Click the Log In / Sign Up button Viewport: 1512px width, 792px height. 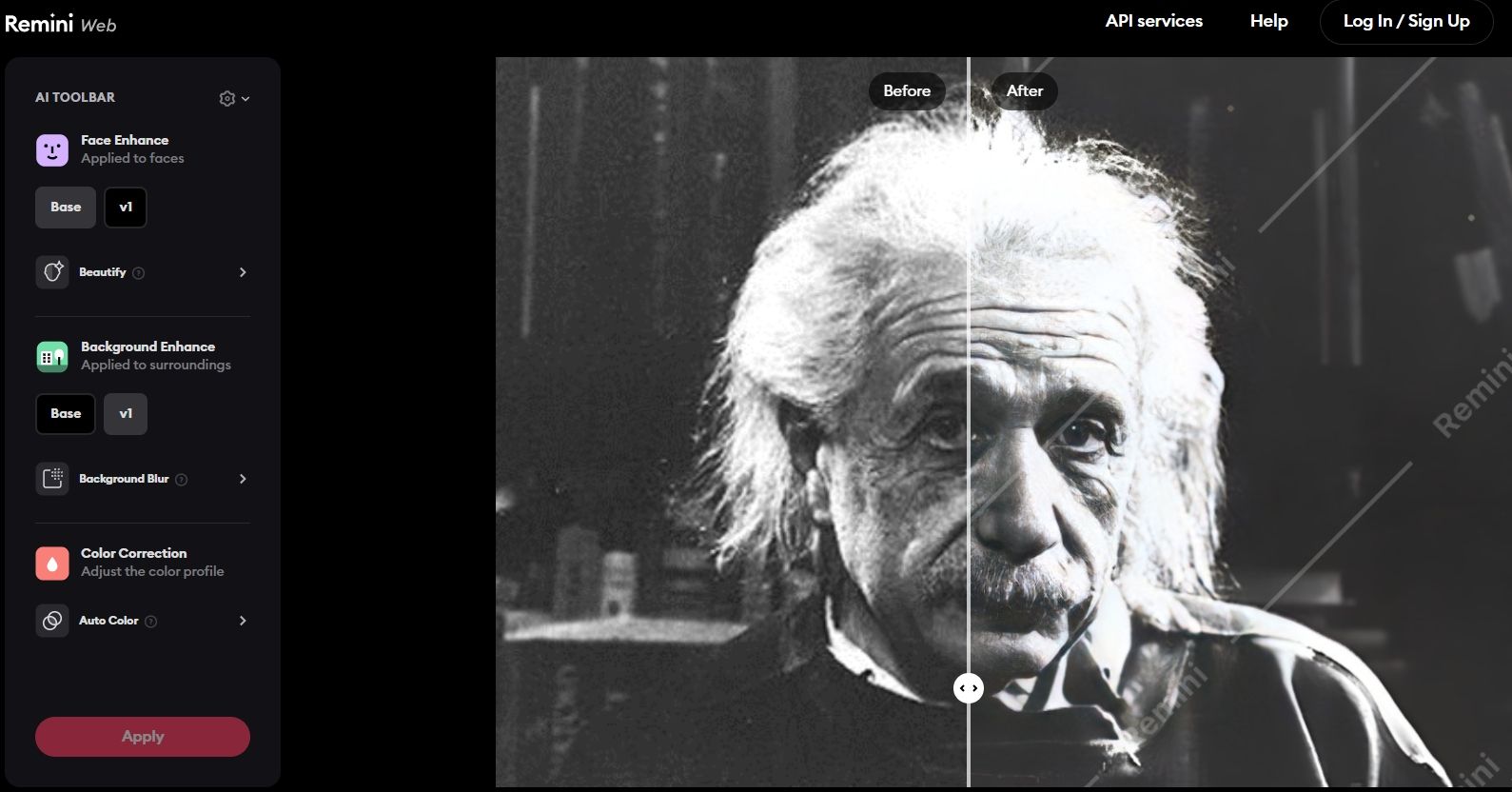point(1405,21)
